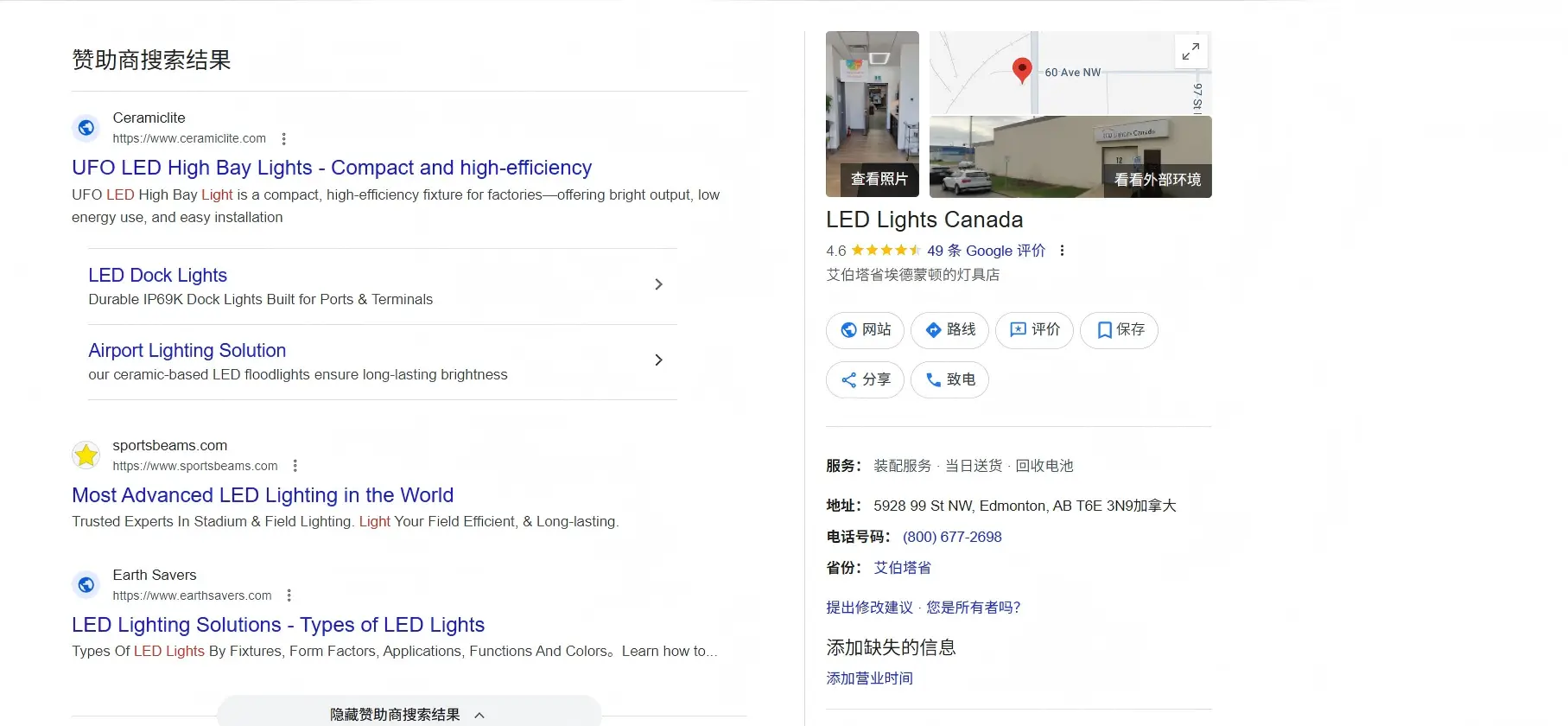
Task: Click the 赞助商搜索结果 heading
Action: coord(151,60)
